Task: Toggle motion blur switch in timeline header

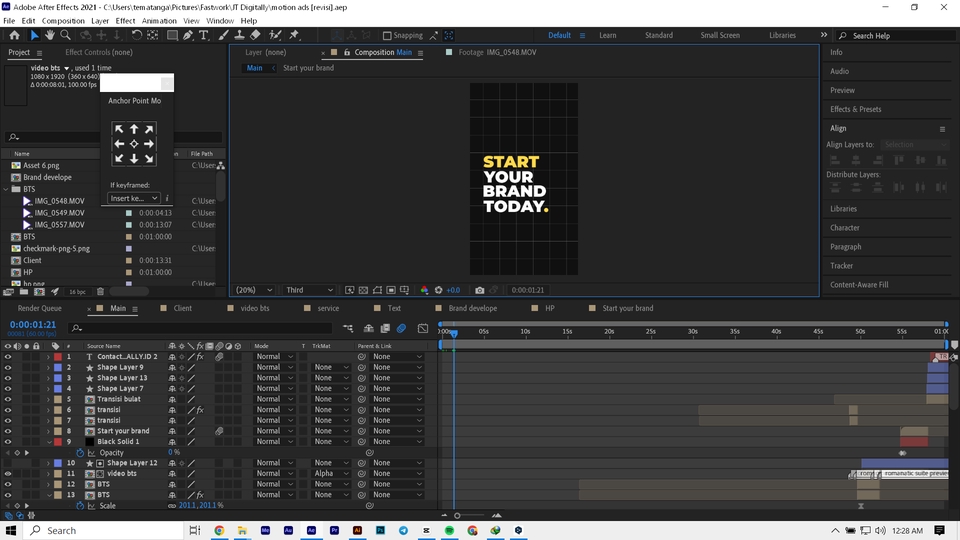Action: click(401, 329)
